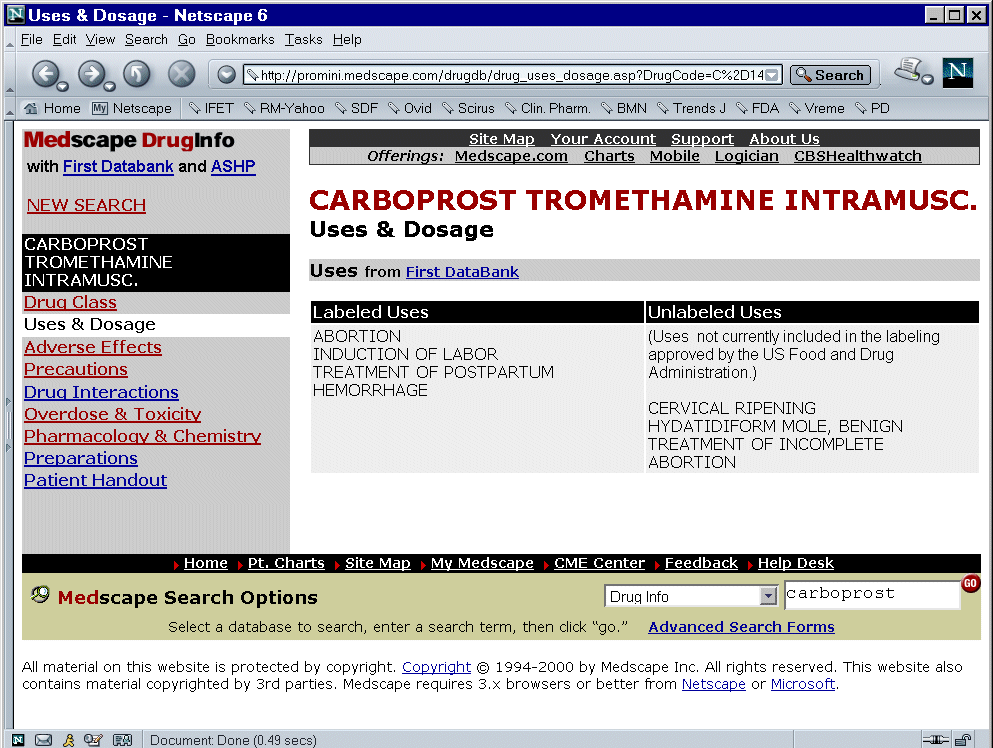
Task: Click the toolbar Search button
Action: 830,75
